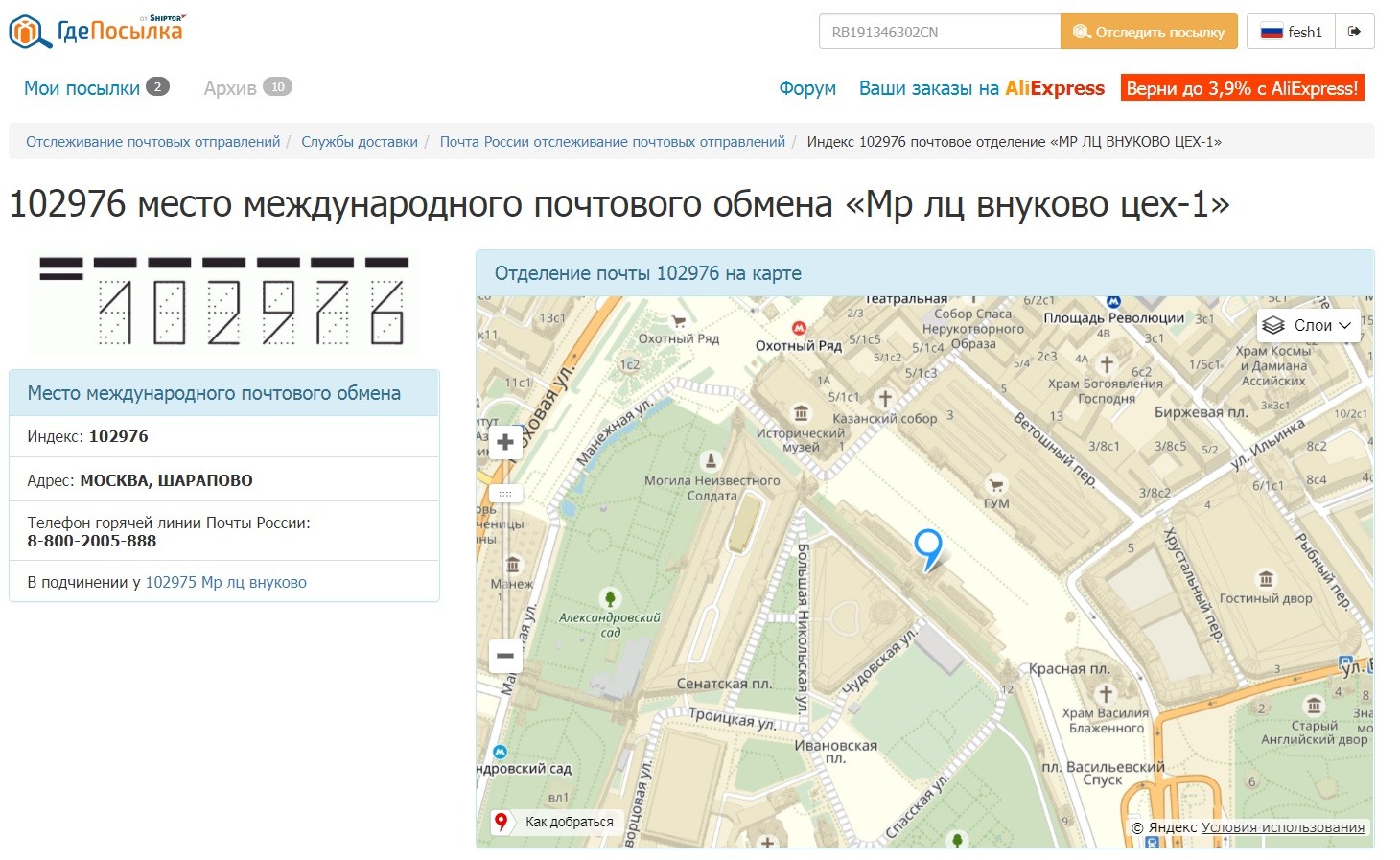Switch to the Архив tab
This screenshot has width=1400, height=860.
[x=230, y=88]
